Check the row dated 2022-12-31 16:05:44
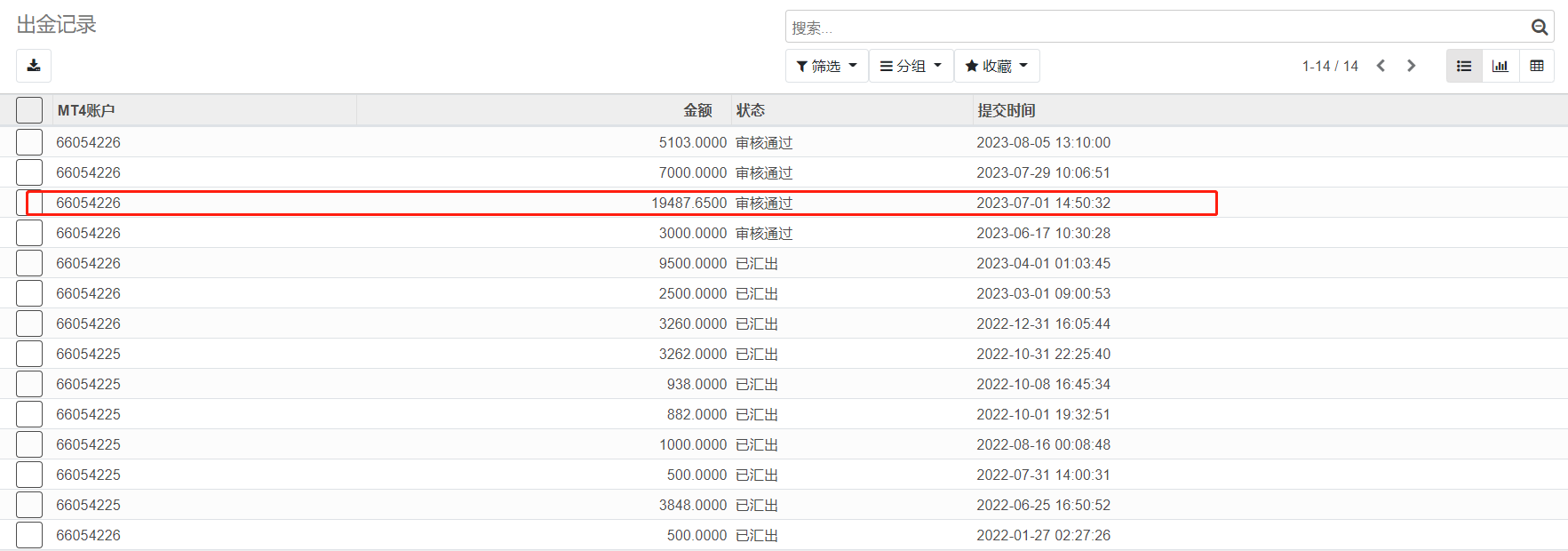This screenshot has height=551, width=1568. 29,323
